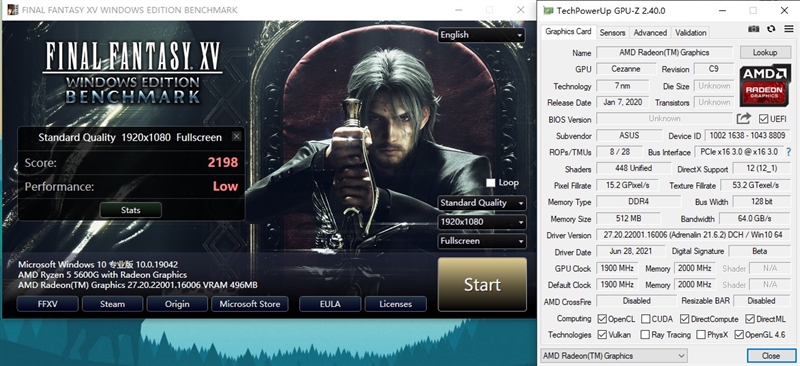
Task: Click the GPU-Z screenshot camera icon
Action: [754, 29]
